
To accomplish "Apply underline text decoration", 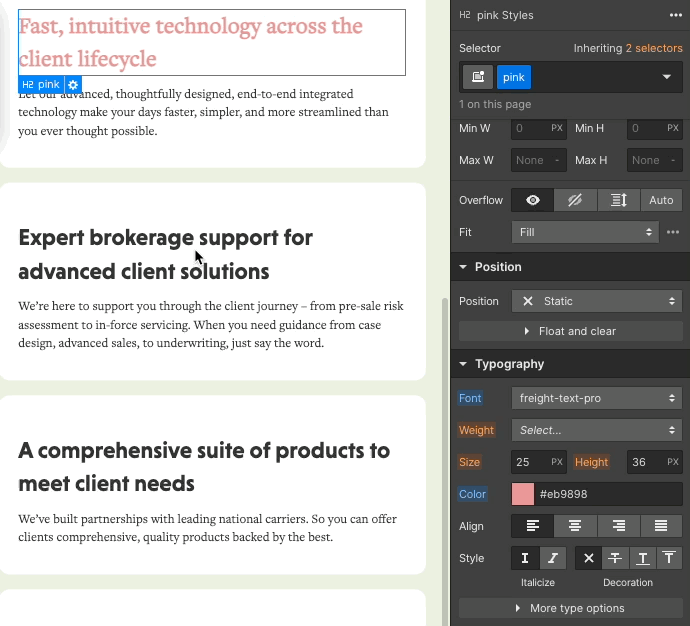I will pos(641,558).
